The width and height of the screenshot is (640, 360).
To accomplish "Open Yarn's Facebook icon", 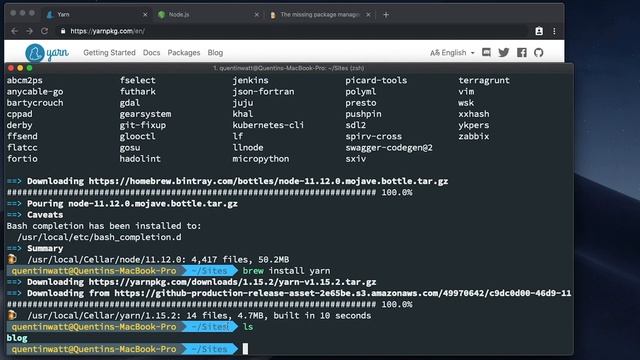I will [522, 52].
